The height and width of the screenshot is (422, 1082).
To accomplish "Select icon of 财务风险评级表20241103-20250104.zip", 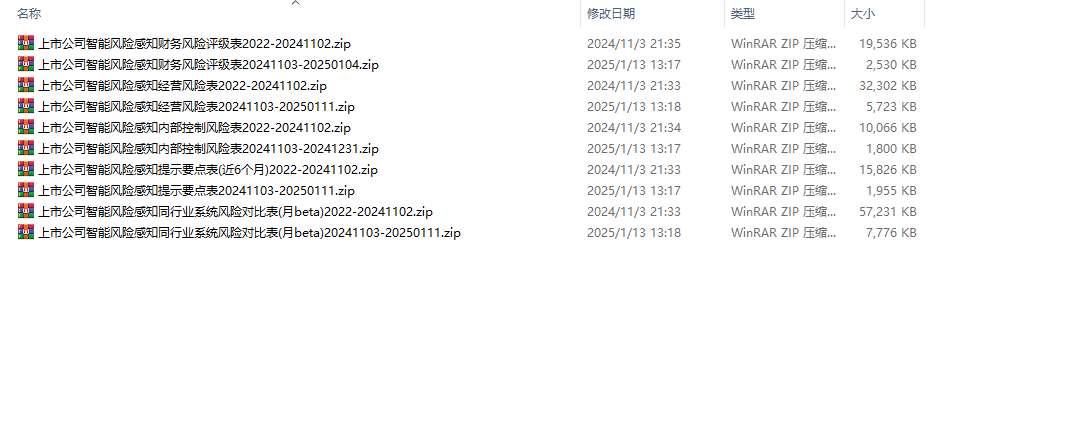I will click(26, 64).
